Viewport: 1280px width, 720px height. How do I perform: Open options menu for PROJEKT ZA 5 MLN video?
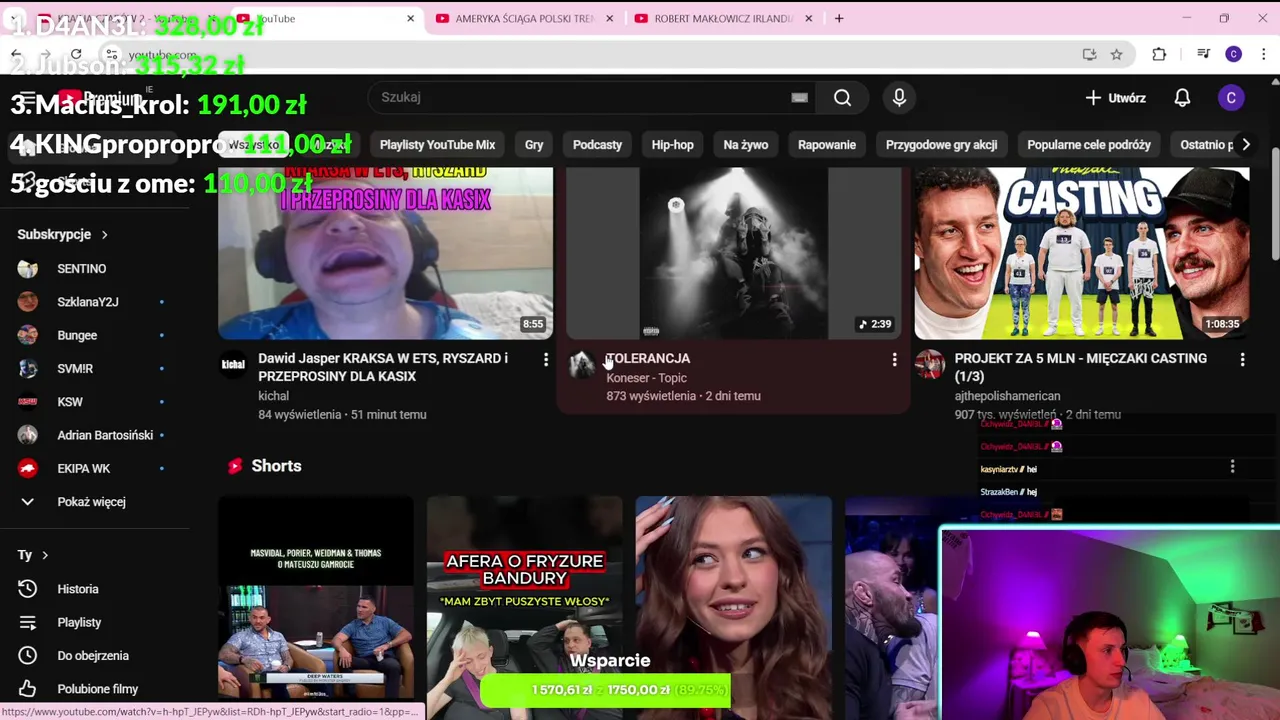(1242, 359)
